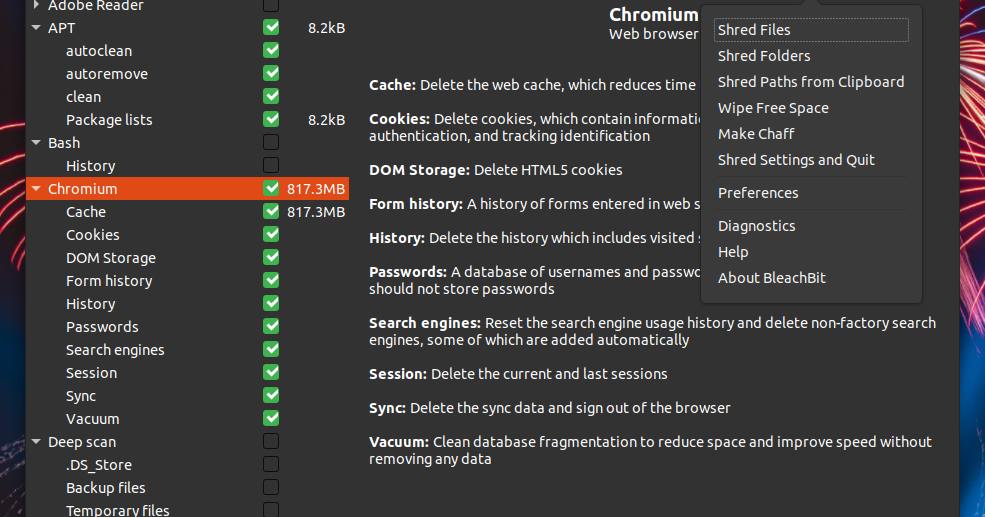Select the Cookies tree item
The image size is (985, 517).
[92, 235]
